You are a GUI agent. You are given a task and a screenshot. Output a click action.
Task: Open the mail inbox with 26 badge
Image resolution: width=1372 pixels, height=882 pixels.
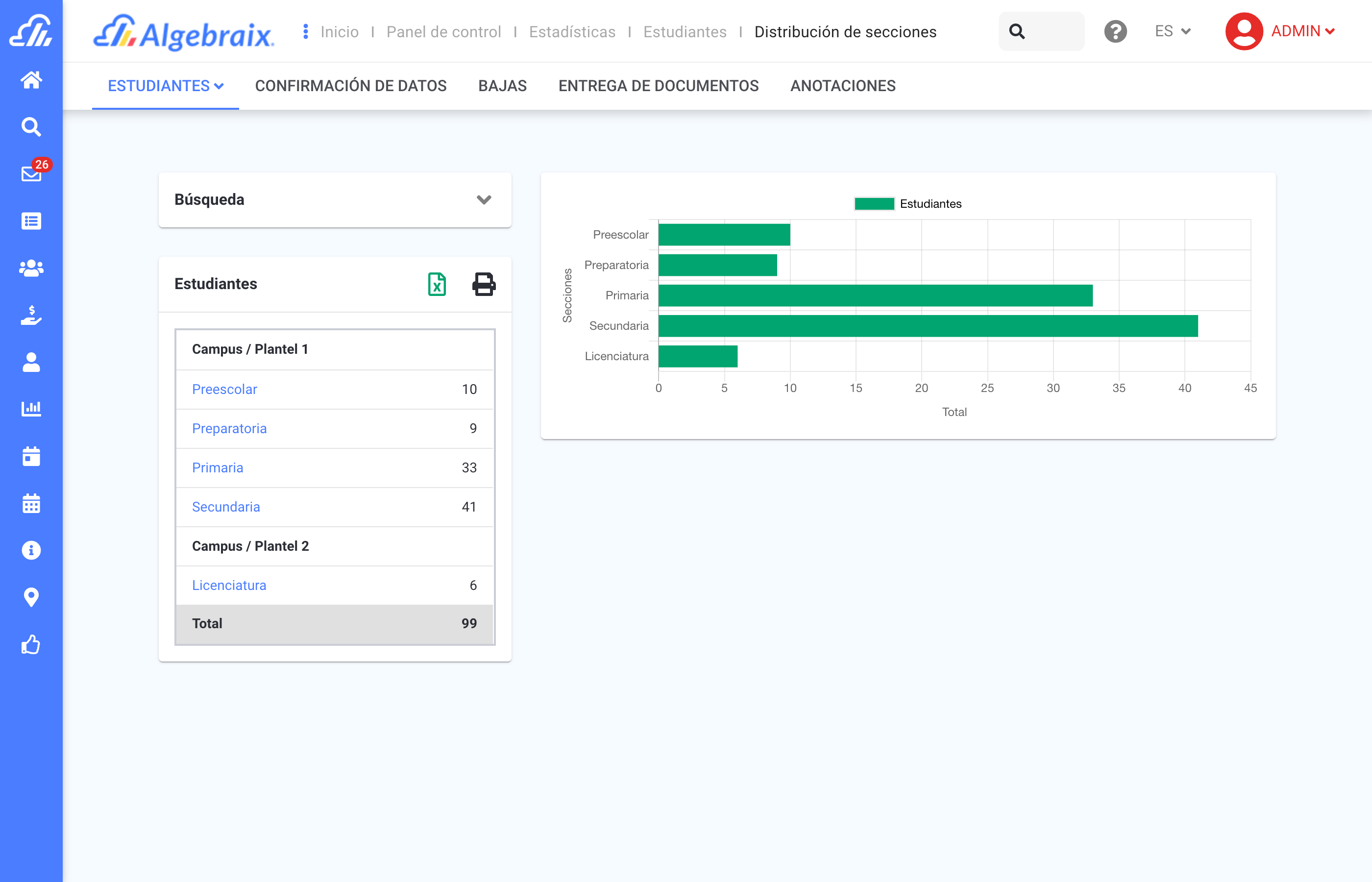(x=31, y=173)
